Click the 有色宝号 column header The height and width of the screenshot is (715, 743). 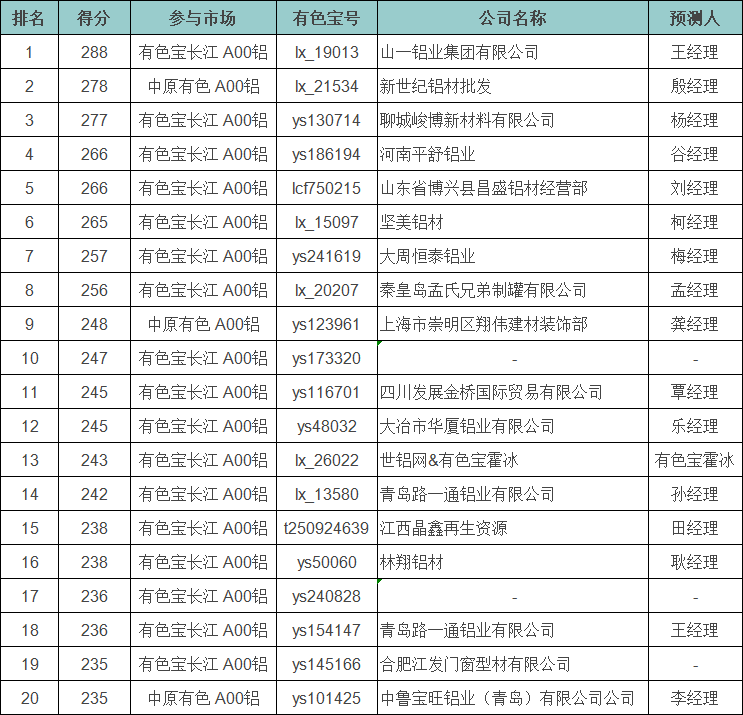(326, 18)
